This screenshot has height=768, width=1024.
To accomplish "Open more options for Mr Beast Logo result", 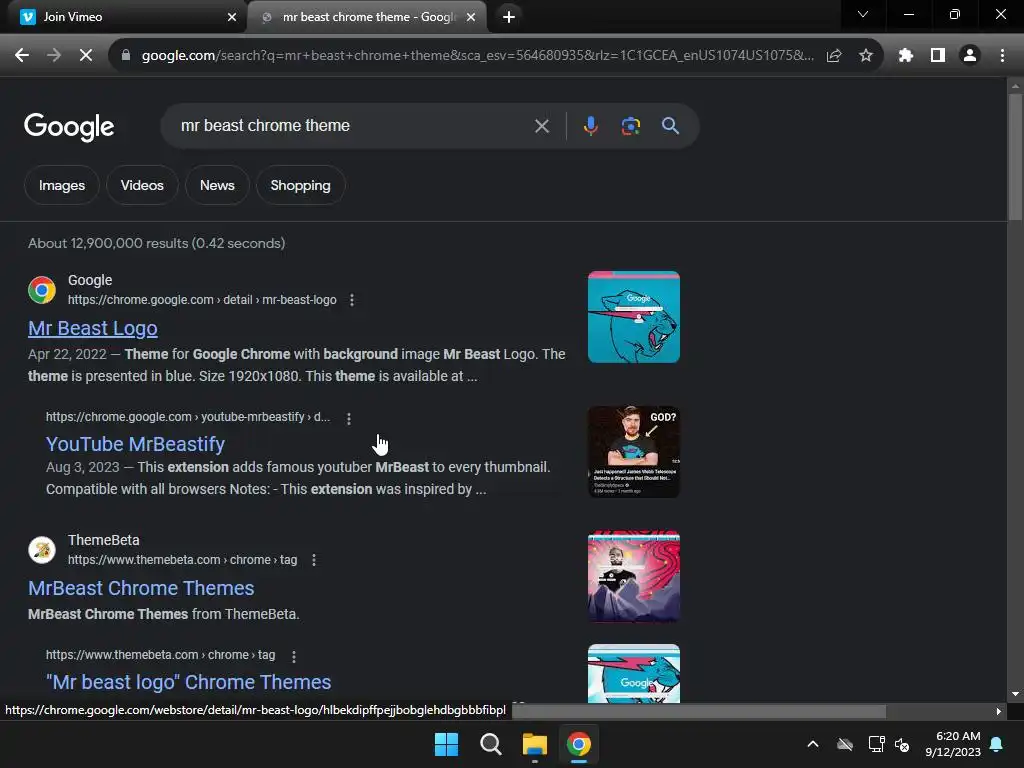I will click(x=352, y=300).
